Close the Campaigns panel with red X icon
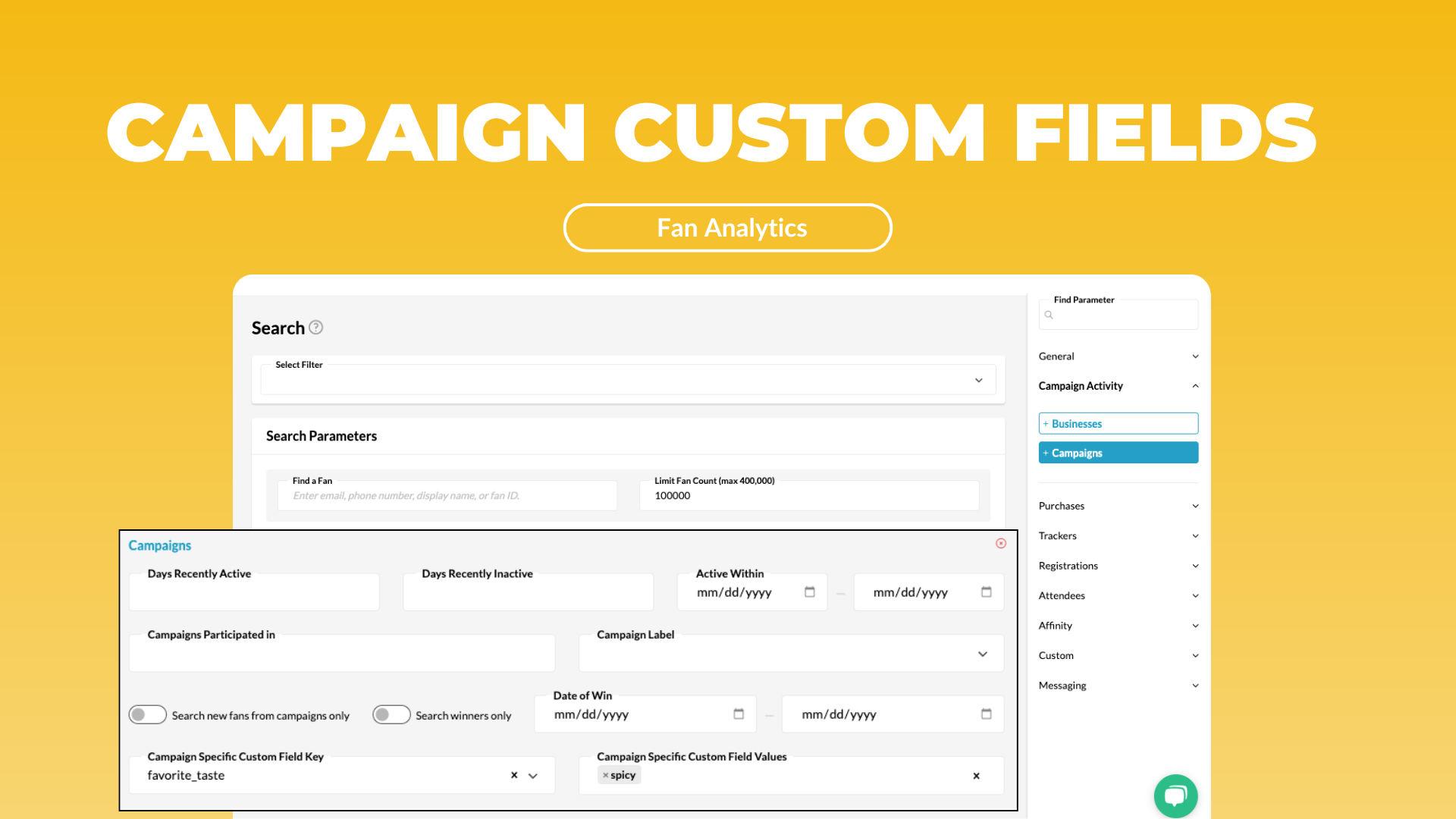Image resolution: width=1456 pixels, height=819 pixels. click(x=1001, y=544)
